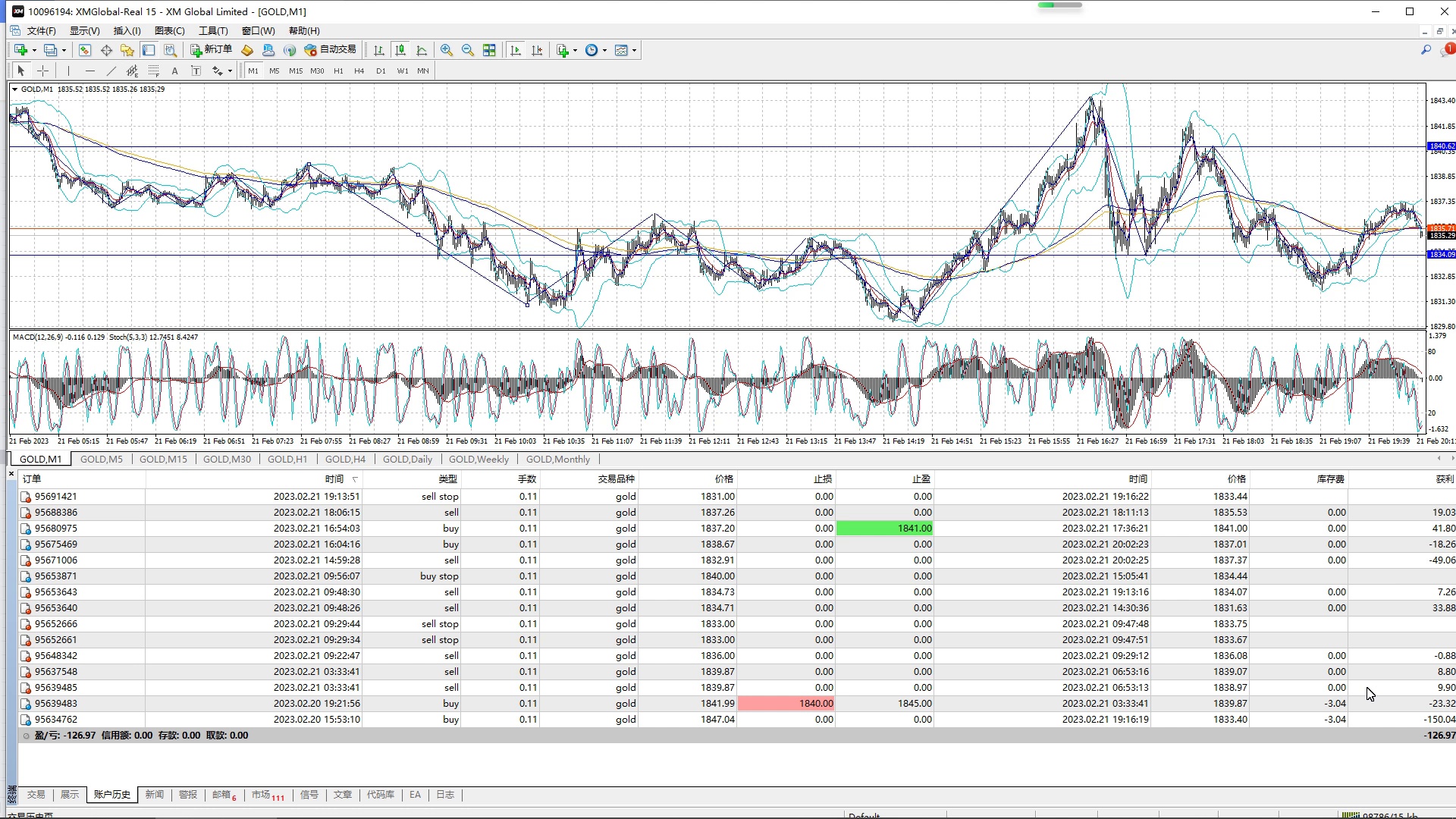Click the 1840.62 blue price level label
1456x819 pixels.
[x=1441, y=146]
